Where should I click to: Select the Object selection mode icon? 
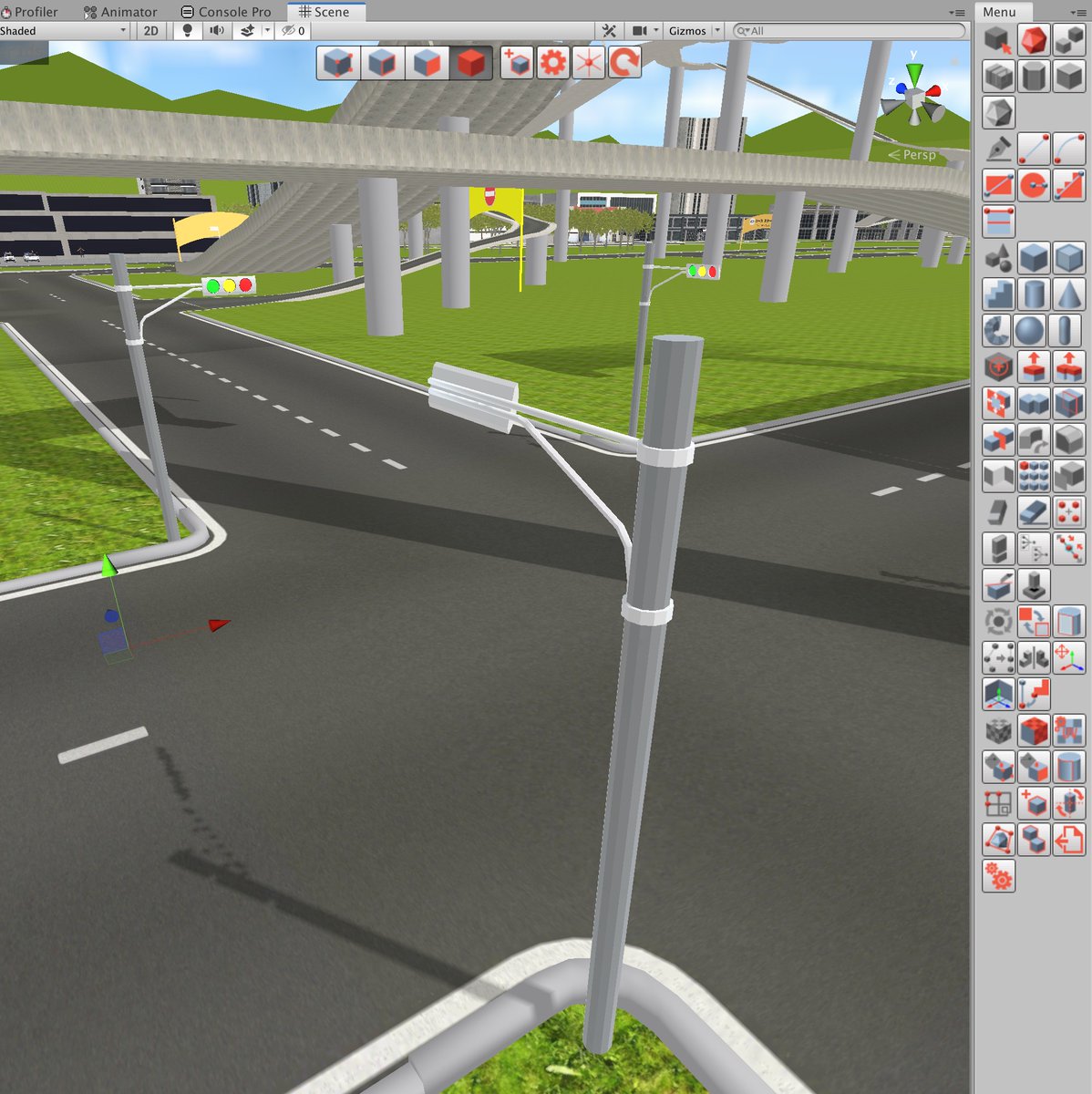click(471, 62)
